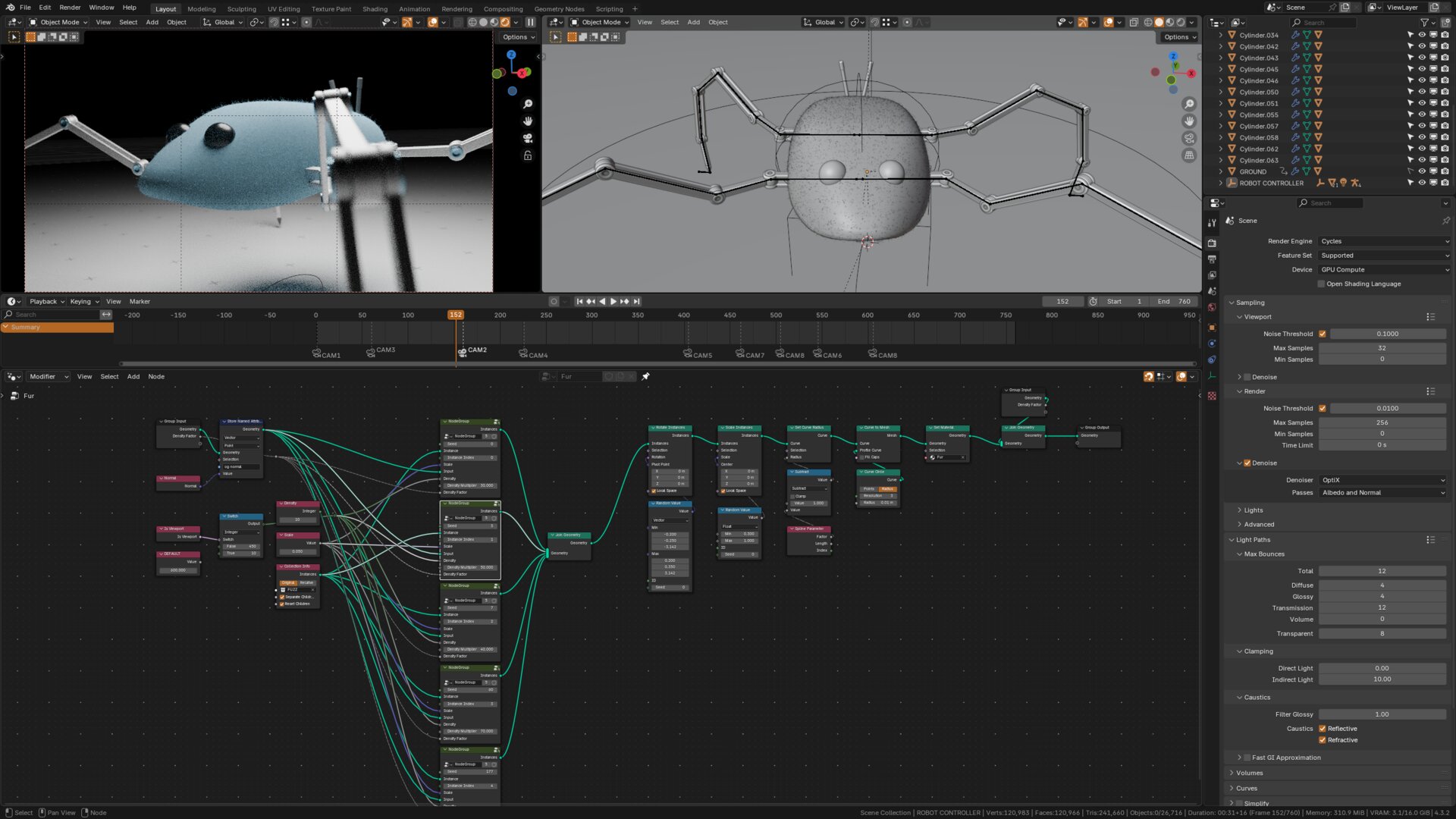Open Options in left viewport
Viewport: 1456px width, 819px height.
click(519, 37)
